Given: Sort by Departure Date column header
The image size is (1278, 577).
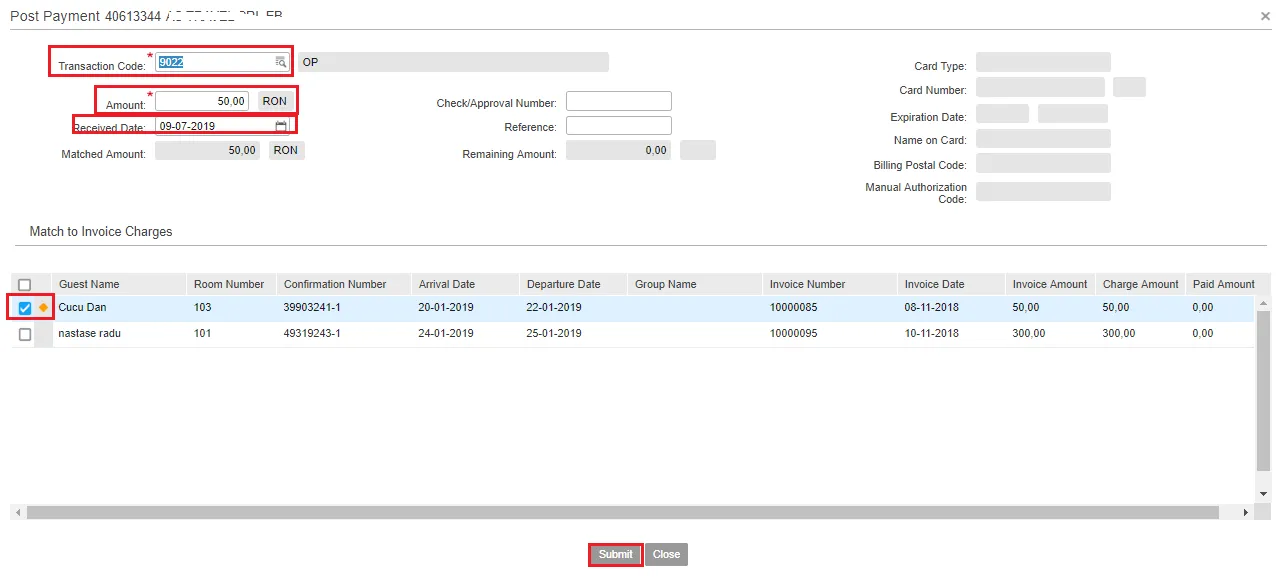Looking at the screenshot, I should 573,284.
